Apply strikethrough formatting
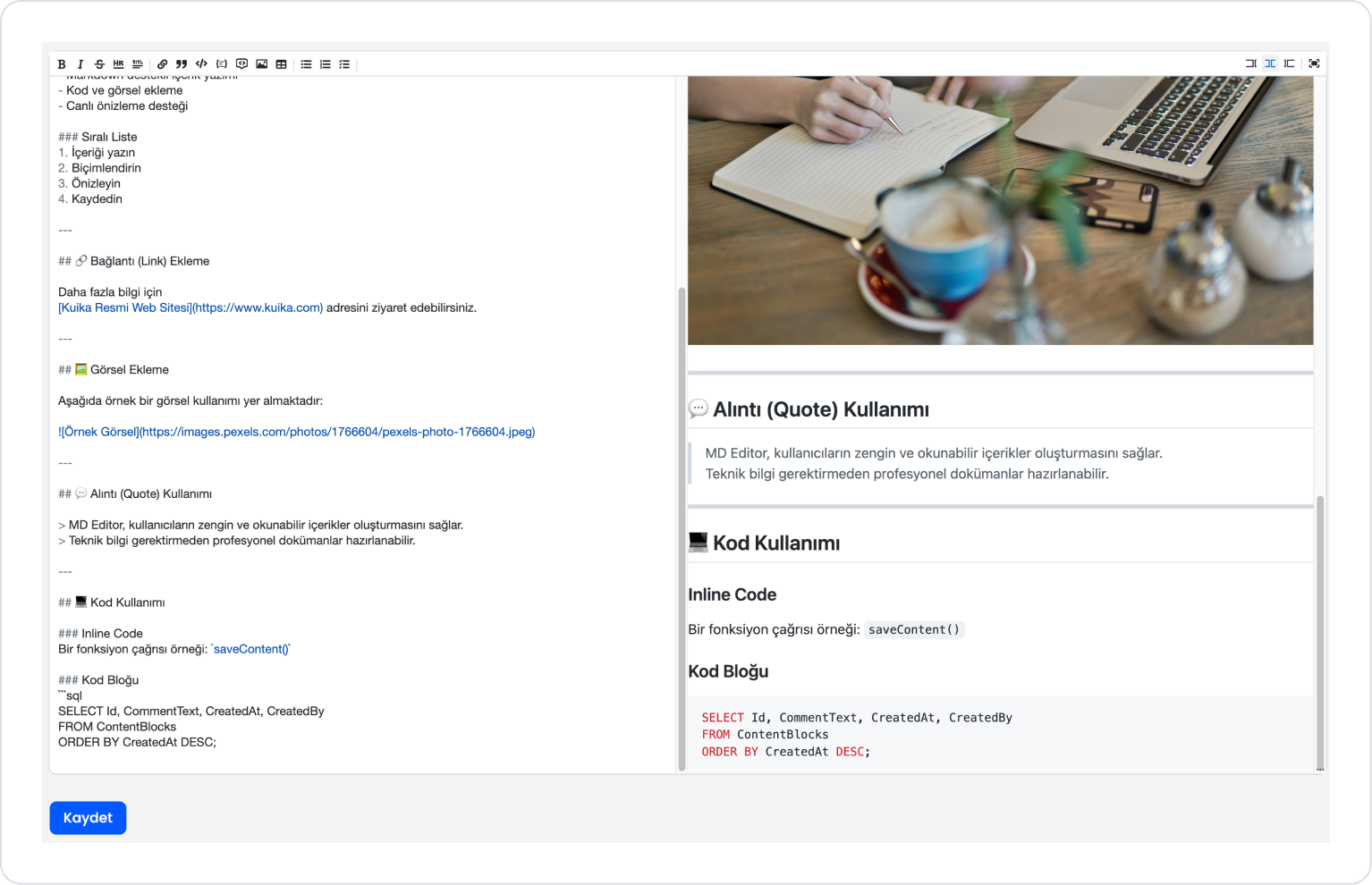1372x885 pixels. click(99, 64)
